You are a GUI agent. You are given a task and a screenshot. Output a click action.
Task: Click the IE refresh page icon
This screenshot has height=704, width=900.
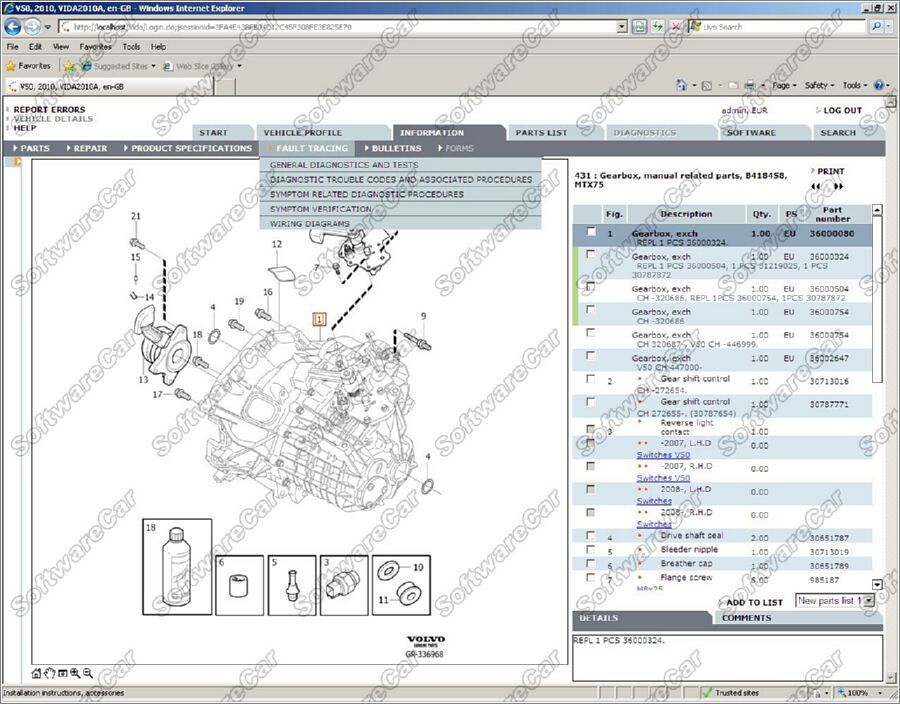658,27
